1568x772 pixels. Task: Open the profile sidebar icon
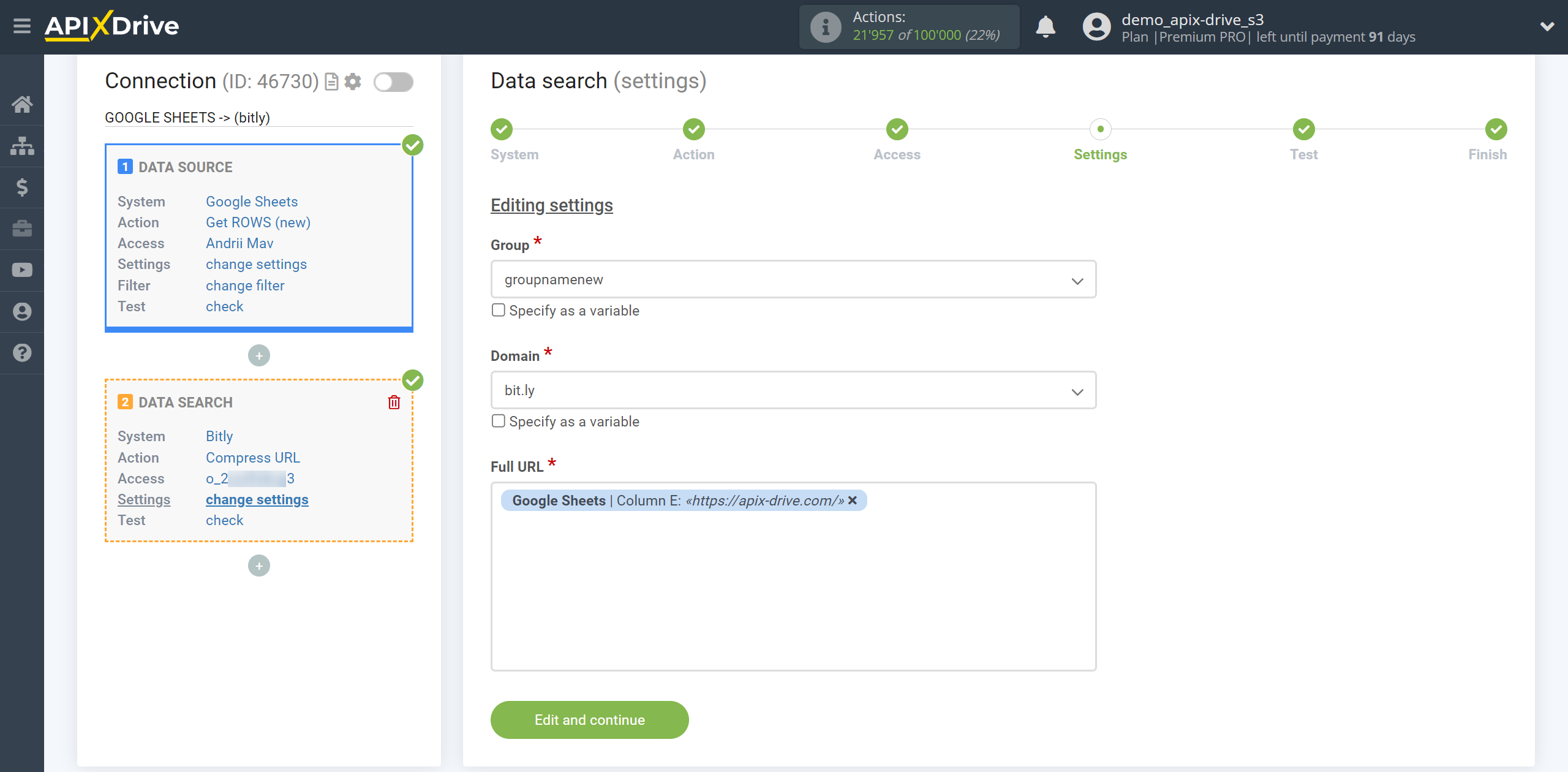pos(22,311)
